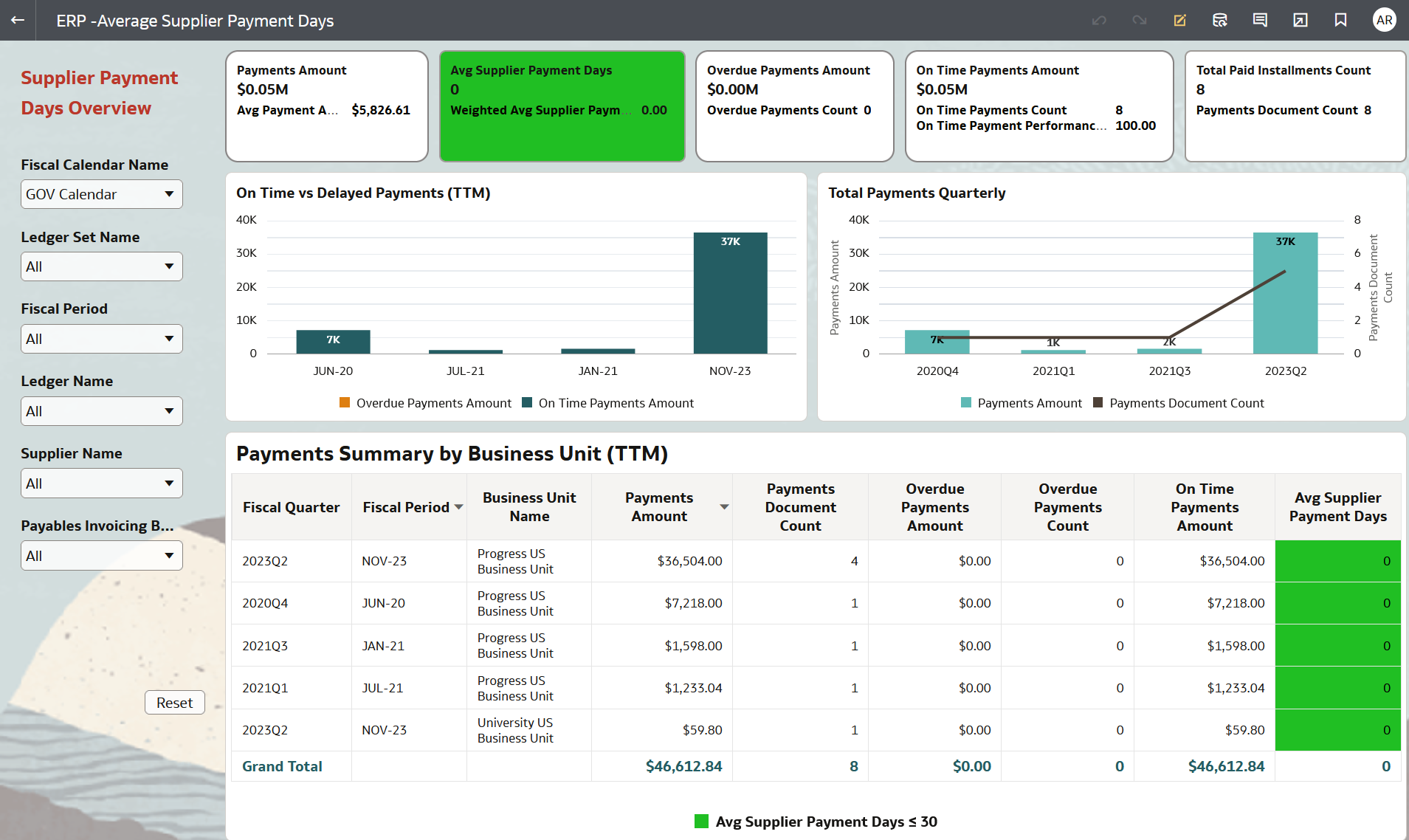The image size is (1409, 840).
Task: Open the AR user avatar menu
Action: [1384, 20]
